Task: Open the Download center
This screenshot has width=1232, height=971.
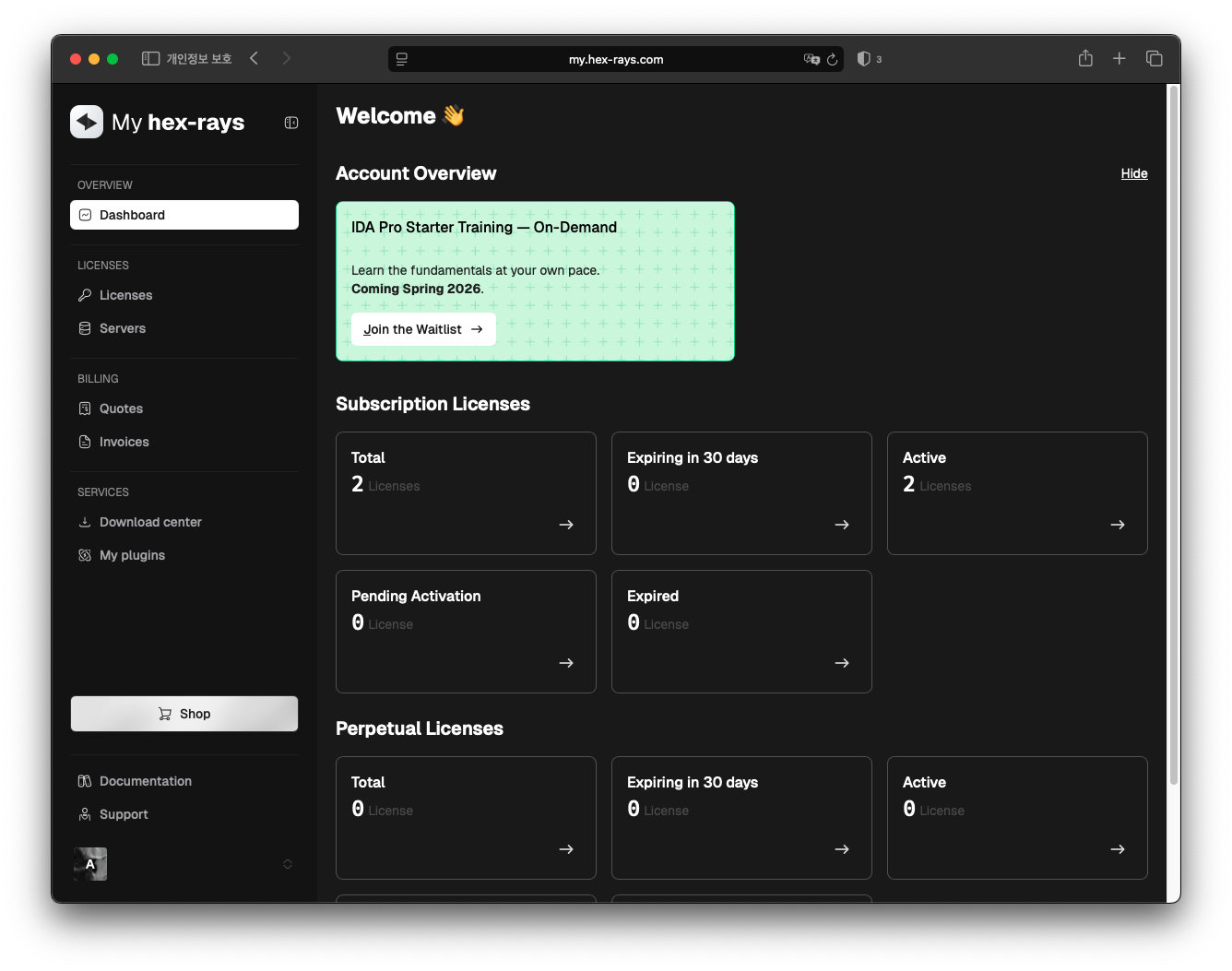Action: point(150,522)
